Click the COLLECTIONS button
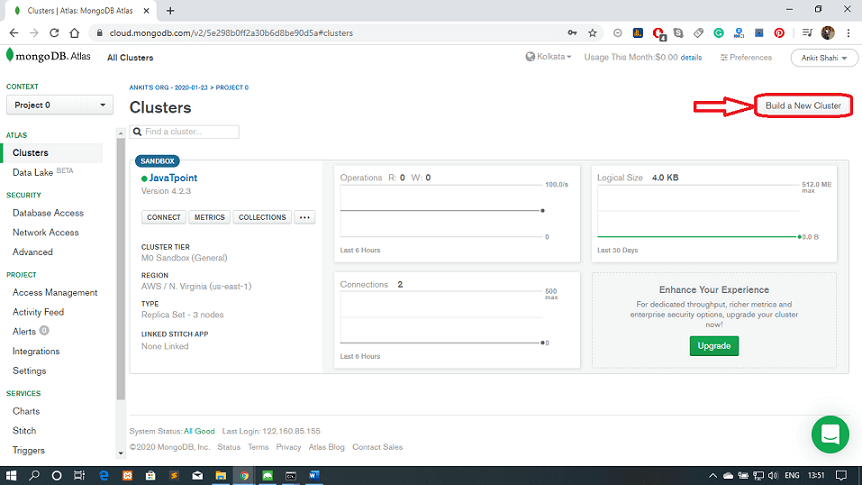The width and height of the screenshot is (862, 485). click(262, 217)
